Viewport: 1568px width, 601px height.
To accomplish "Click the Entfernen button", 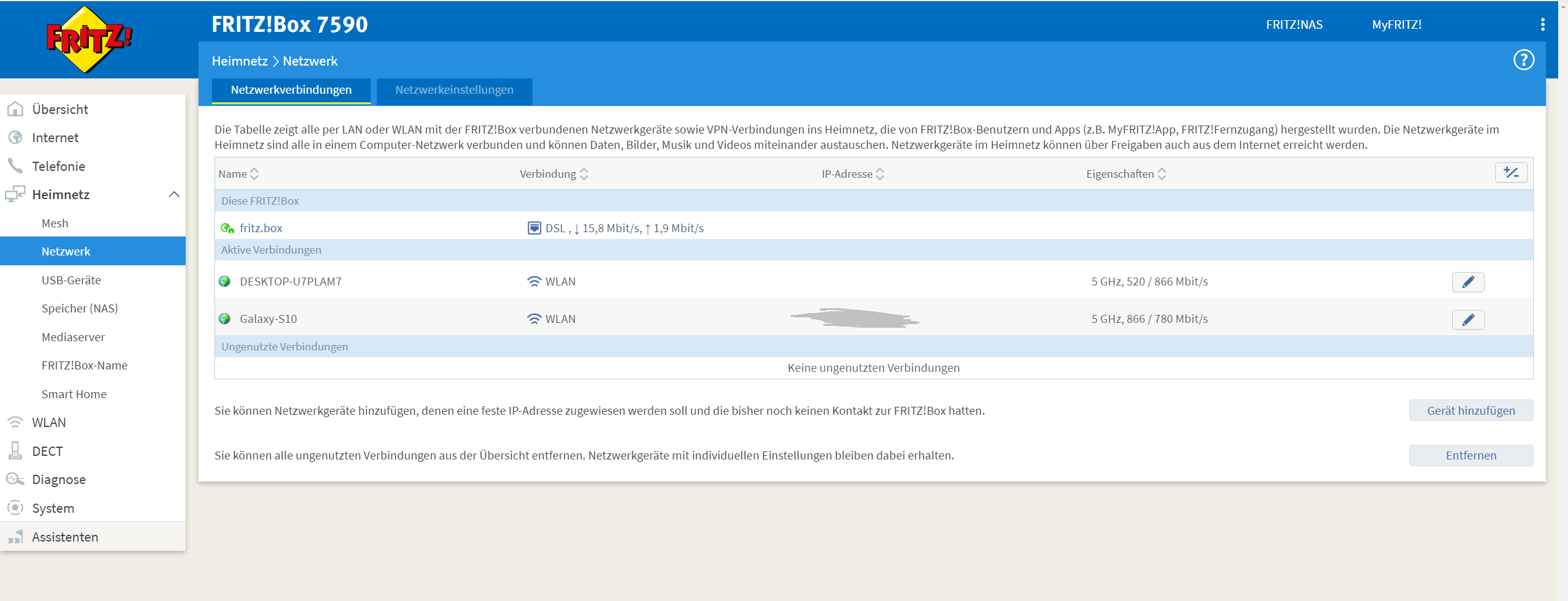I will [1471, 455].
